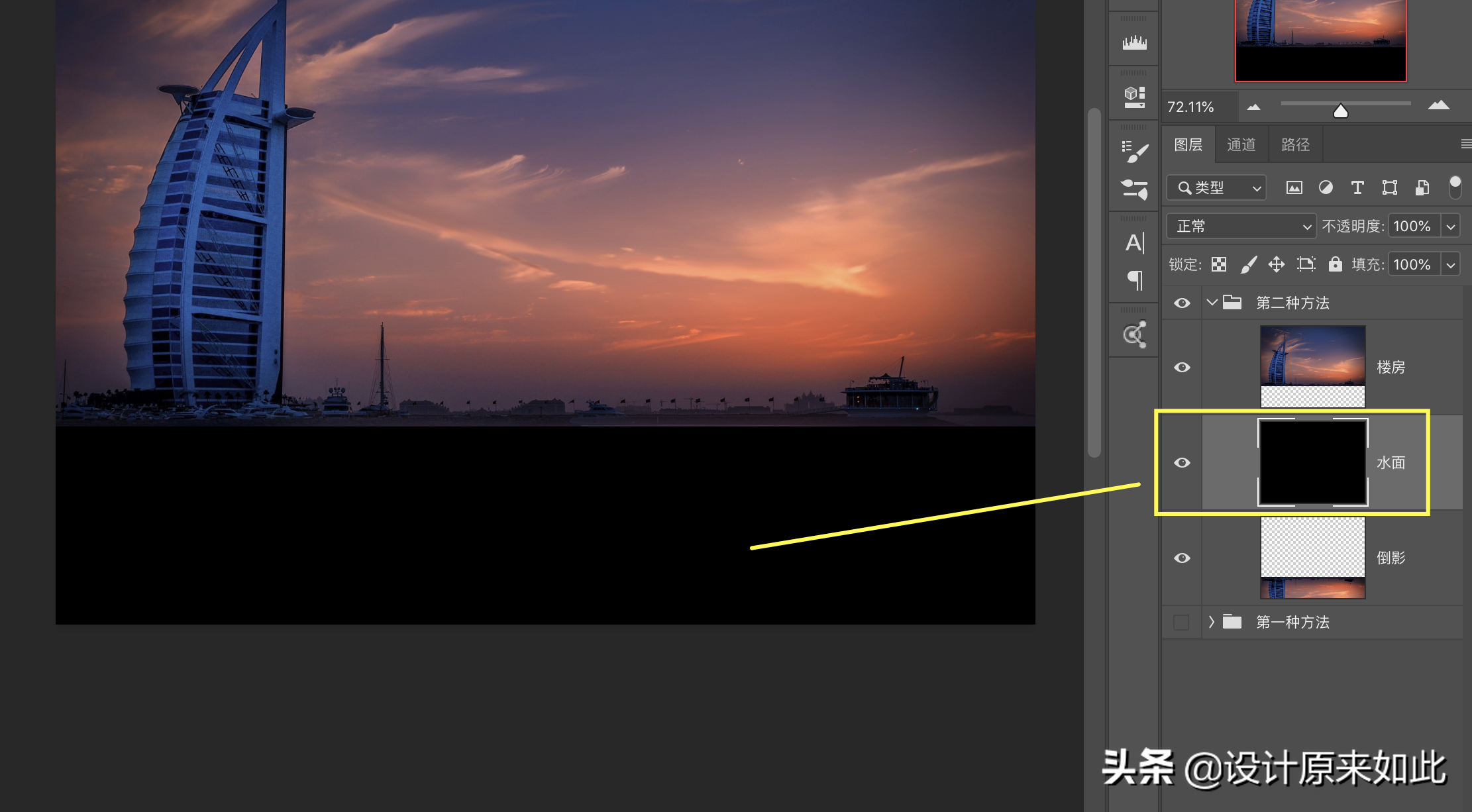This screenshot has height=812, width=1472.
Task: Open the Brush Settings panel icon
Action: 1134,151
